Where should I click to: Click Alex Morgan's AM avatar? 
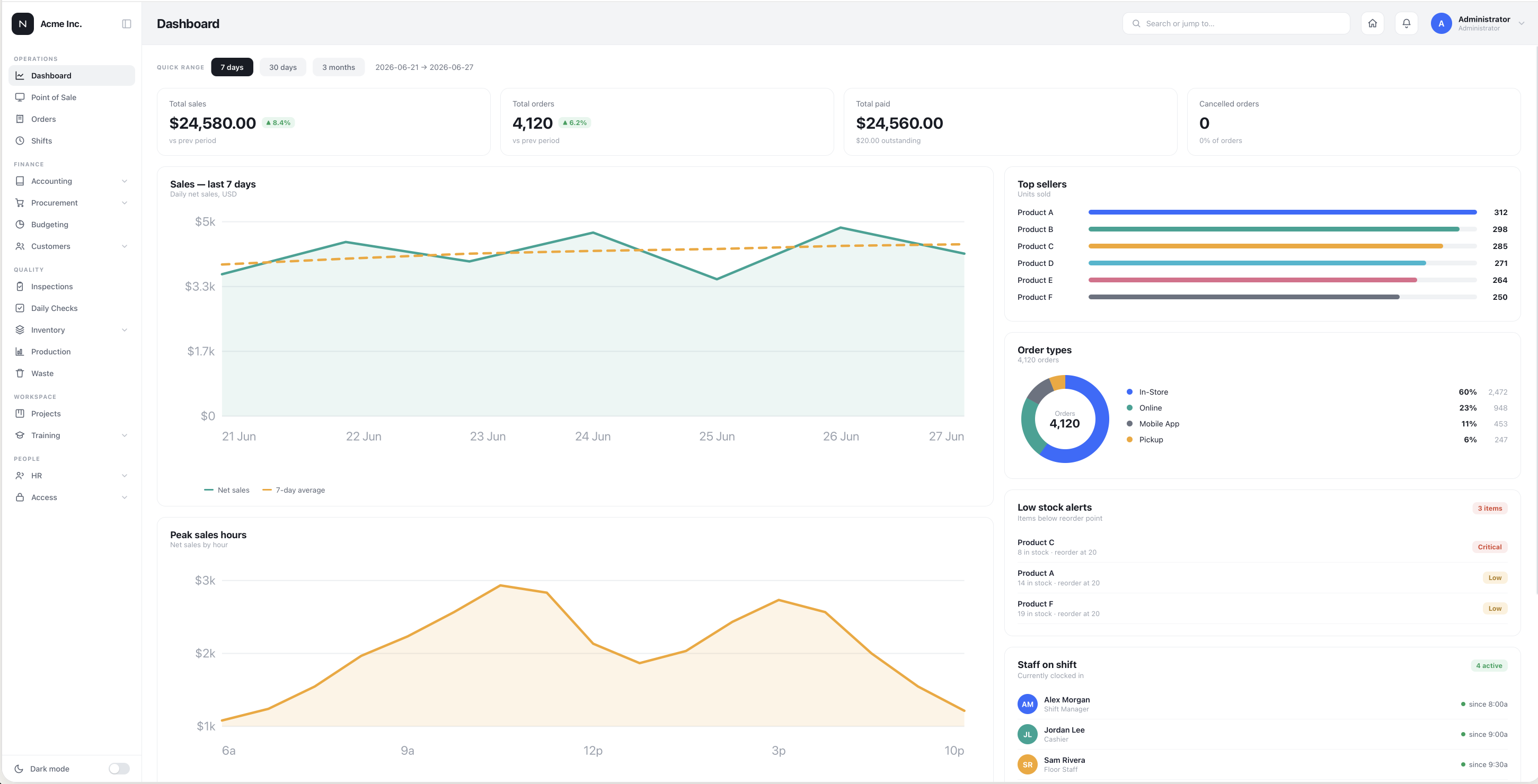tap(1028, 705)
